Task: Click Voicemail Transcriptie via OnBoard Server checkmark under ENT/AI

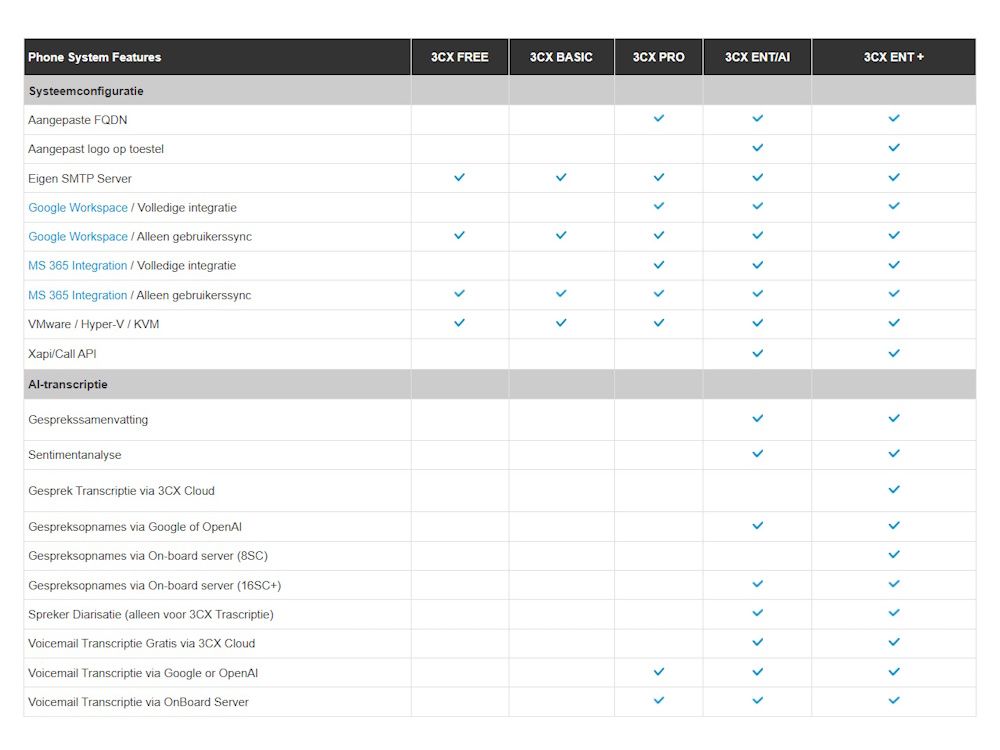Action: [x=758, y=700]
